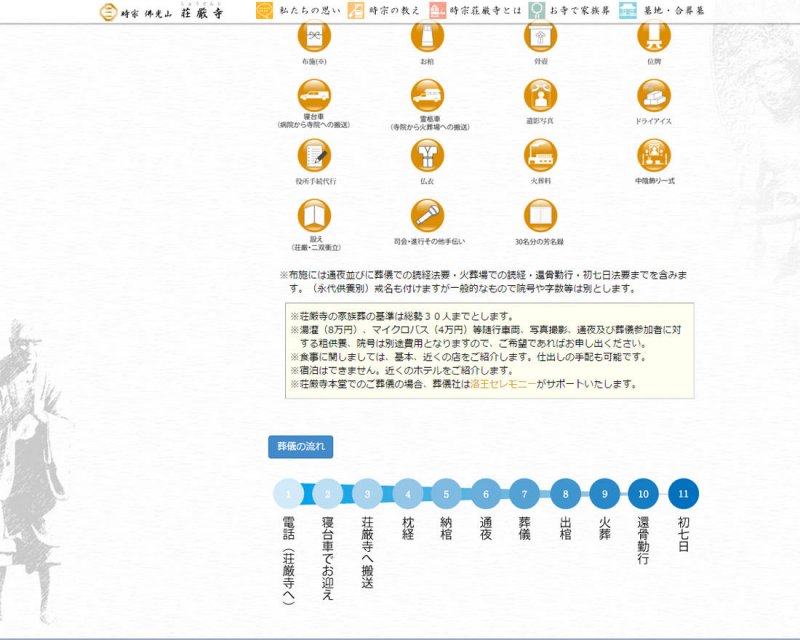Open the お寺で家族葬 menu item
Viewport: 800px width, 640px height.
[568, 12]
